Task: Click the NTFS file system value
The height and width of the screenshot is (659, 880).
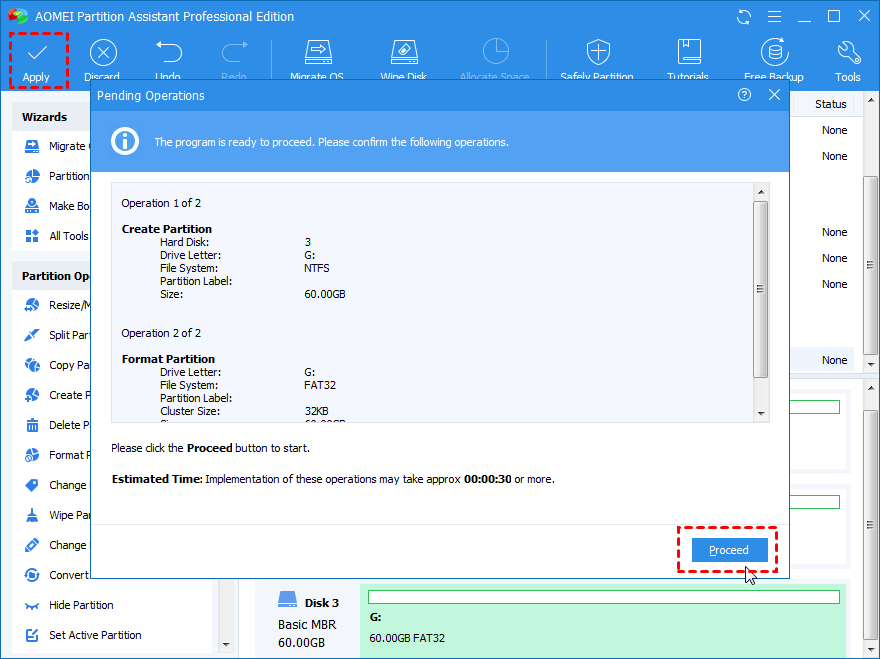Action: 317,268
